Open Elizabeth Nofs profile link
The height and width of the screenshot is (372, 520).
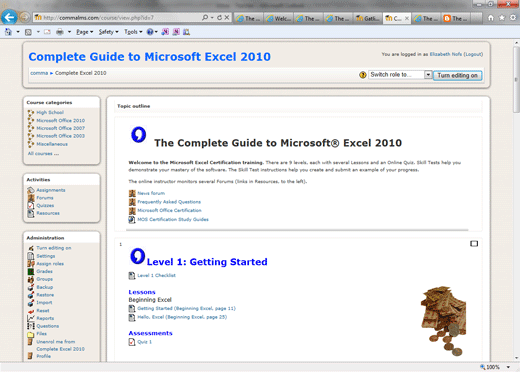click(446, 54)
